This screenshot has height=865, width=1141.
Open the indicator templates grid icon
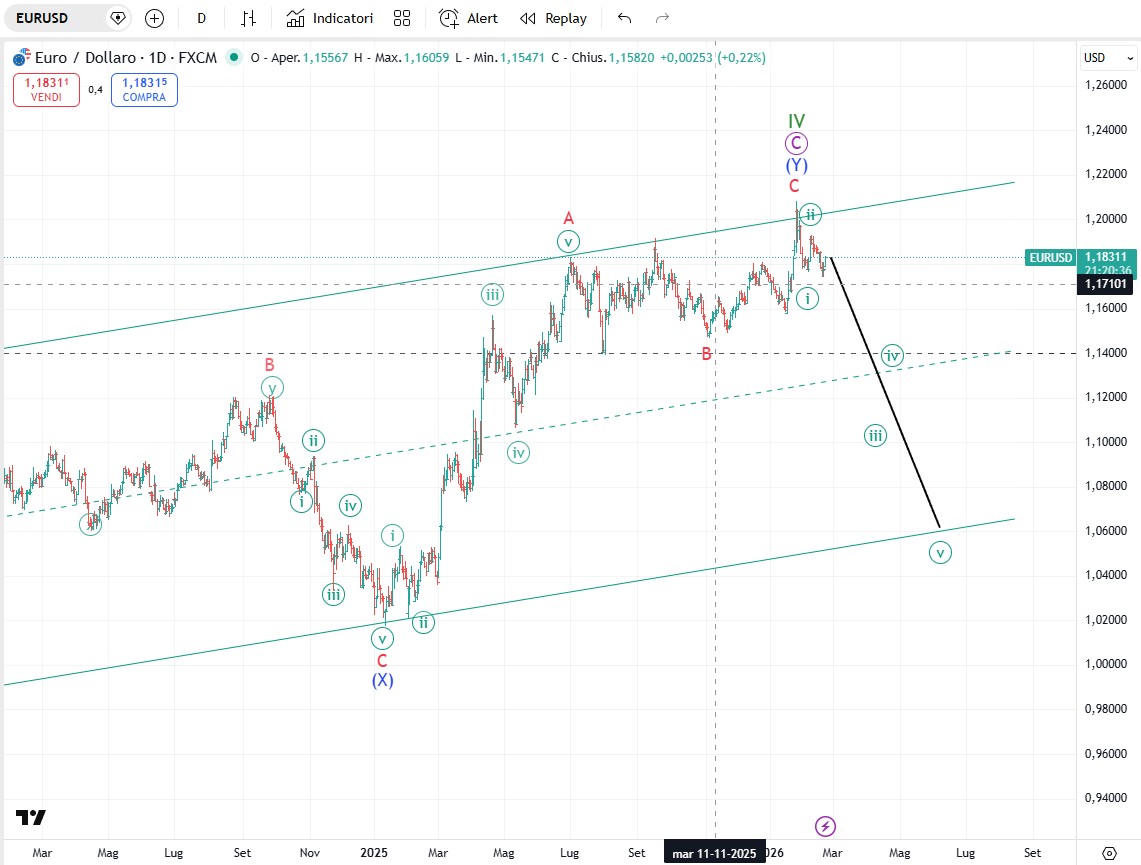pos(402,18)
